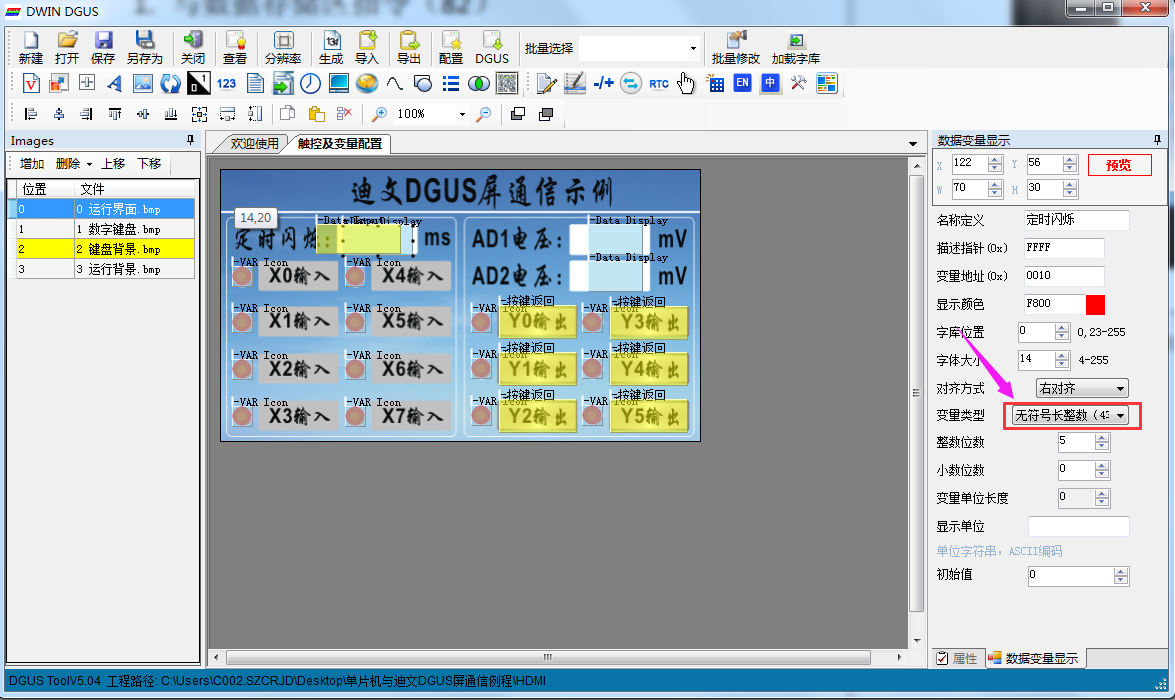Open the 变量类型 variable type dropdown

[x=1069, y=415]
